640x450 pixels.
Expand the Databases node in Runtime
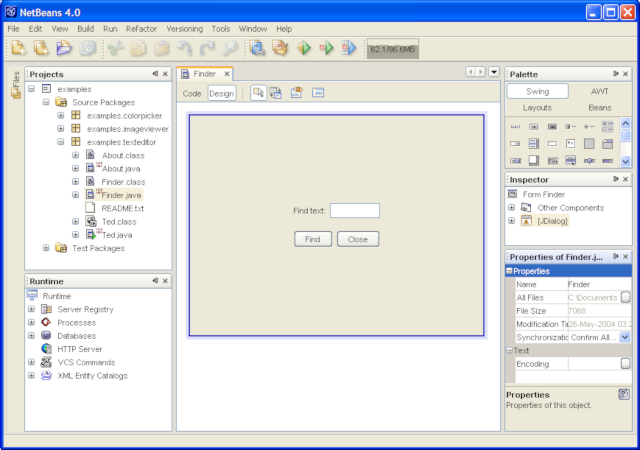click(x=32, y=336)
